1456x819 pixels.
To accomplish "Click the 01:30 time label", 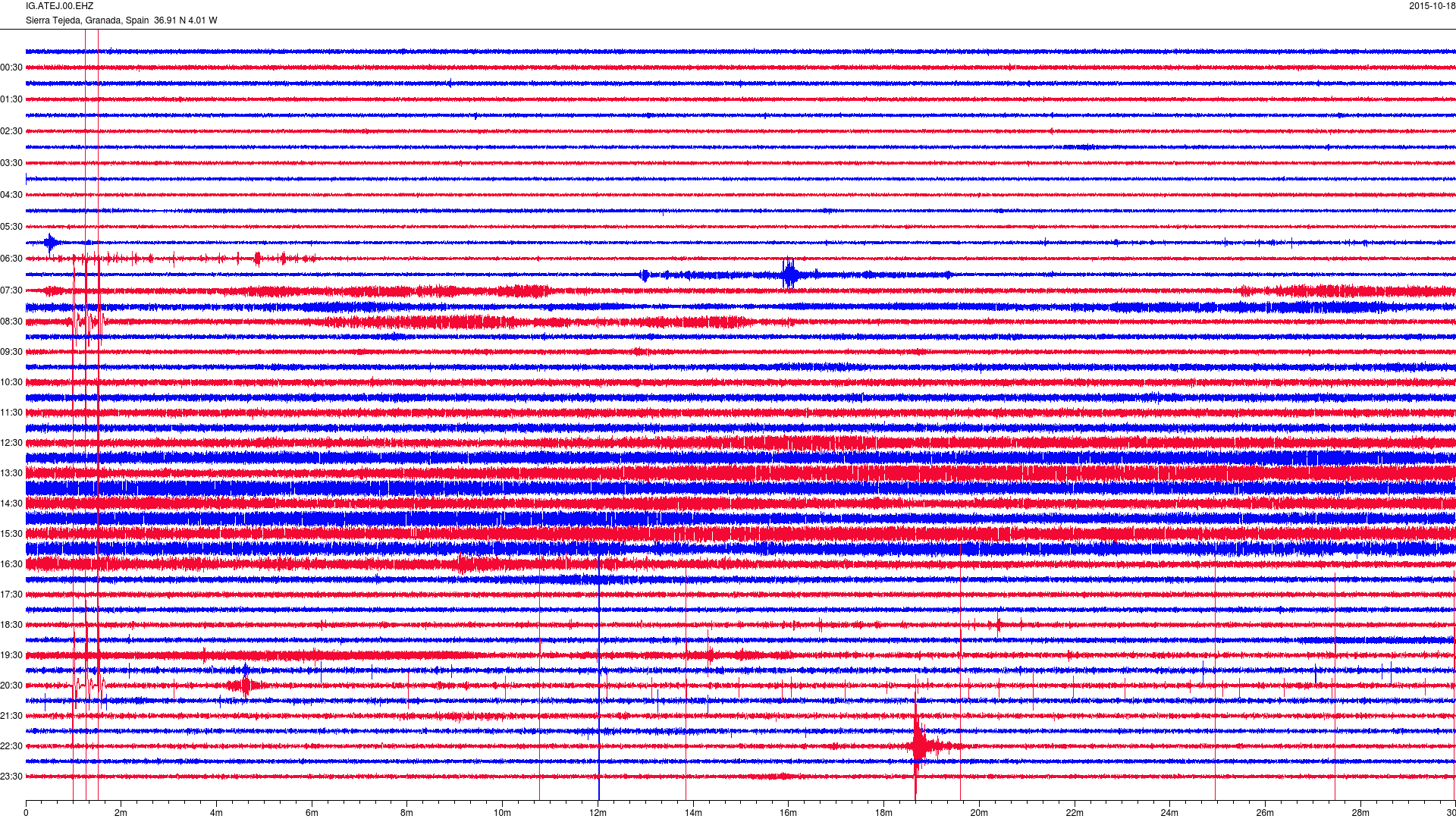I will point(11,99).
